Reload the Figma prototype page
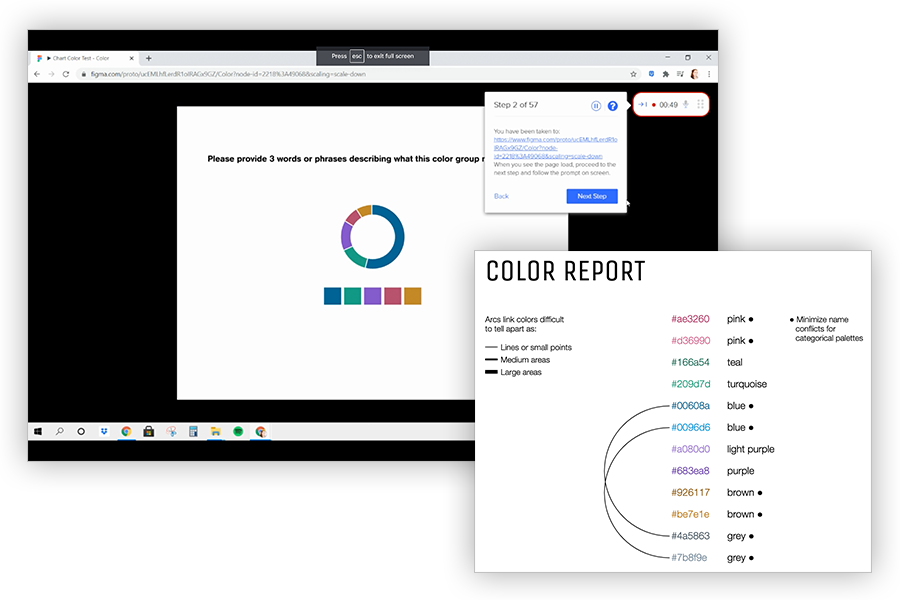900x600 pixels. (66, 74)
